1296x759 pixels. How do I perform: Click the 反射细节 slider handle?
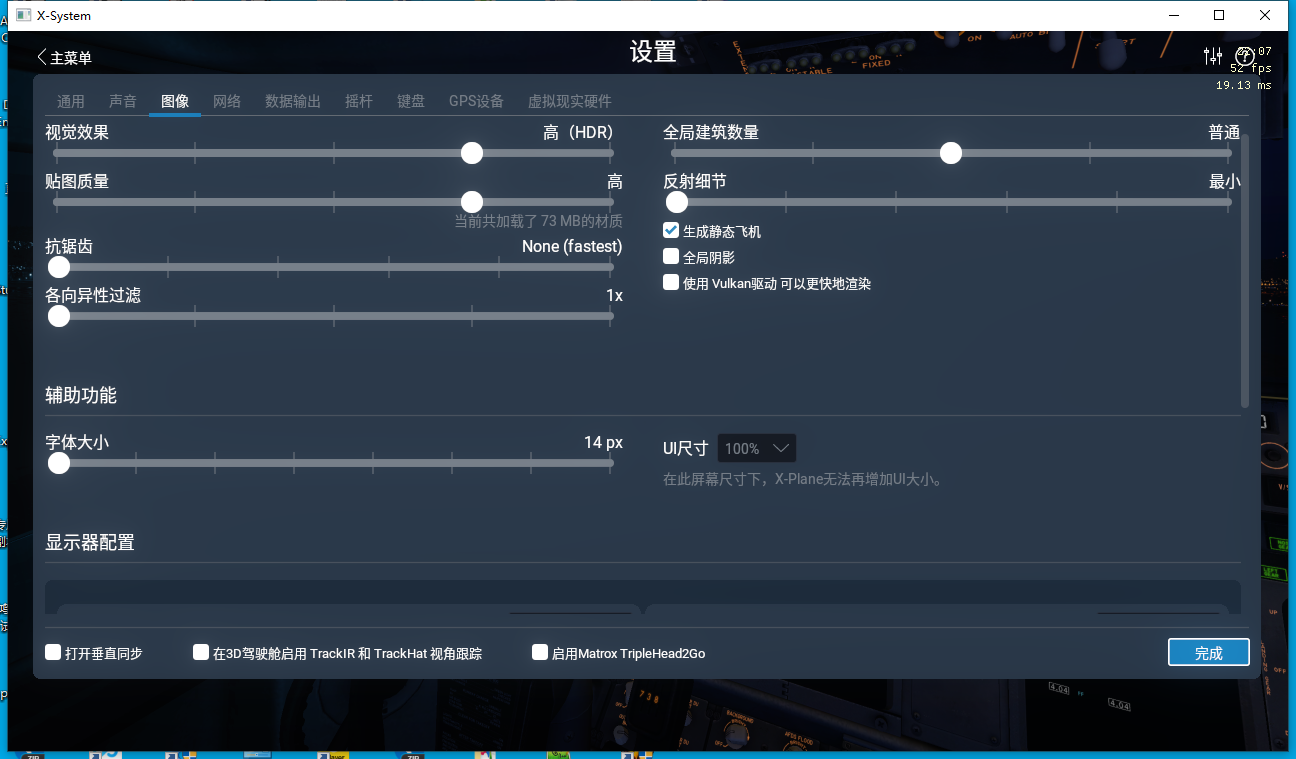coord(677,202)
